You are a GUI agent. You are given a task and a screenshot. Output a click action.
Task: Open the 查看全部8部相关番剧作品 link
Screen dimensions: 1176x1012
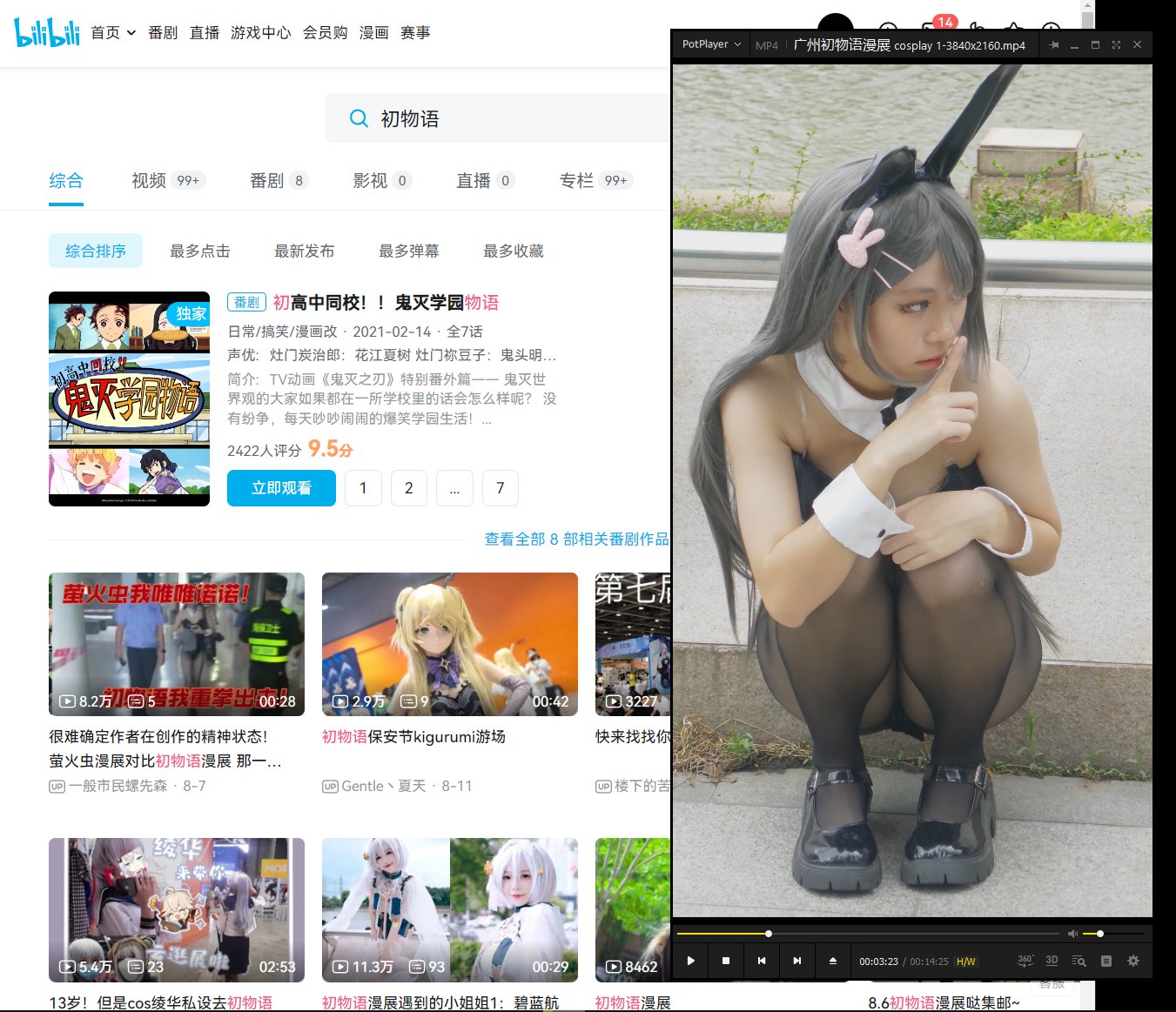[576, 539]
